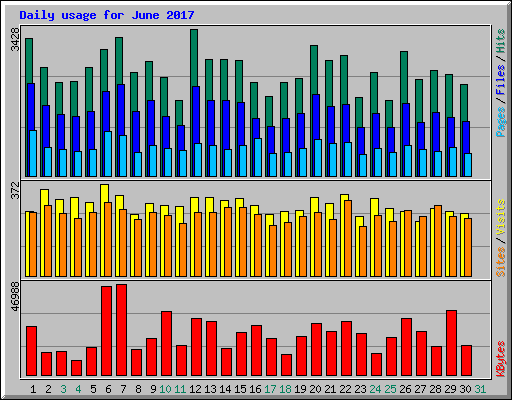Click green day 11 on the x-axis
512x400 pixels.
pos(180,389)
